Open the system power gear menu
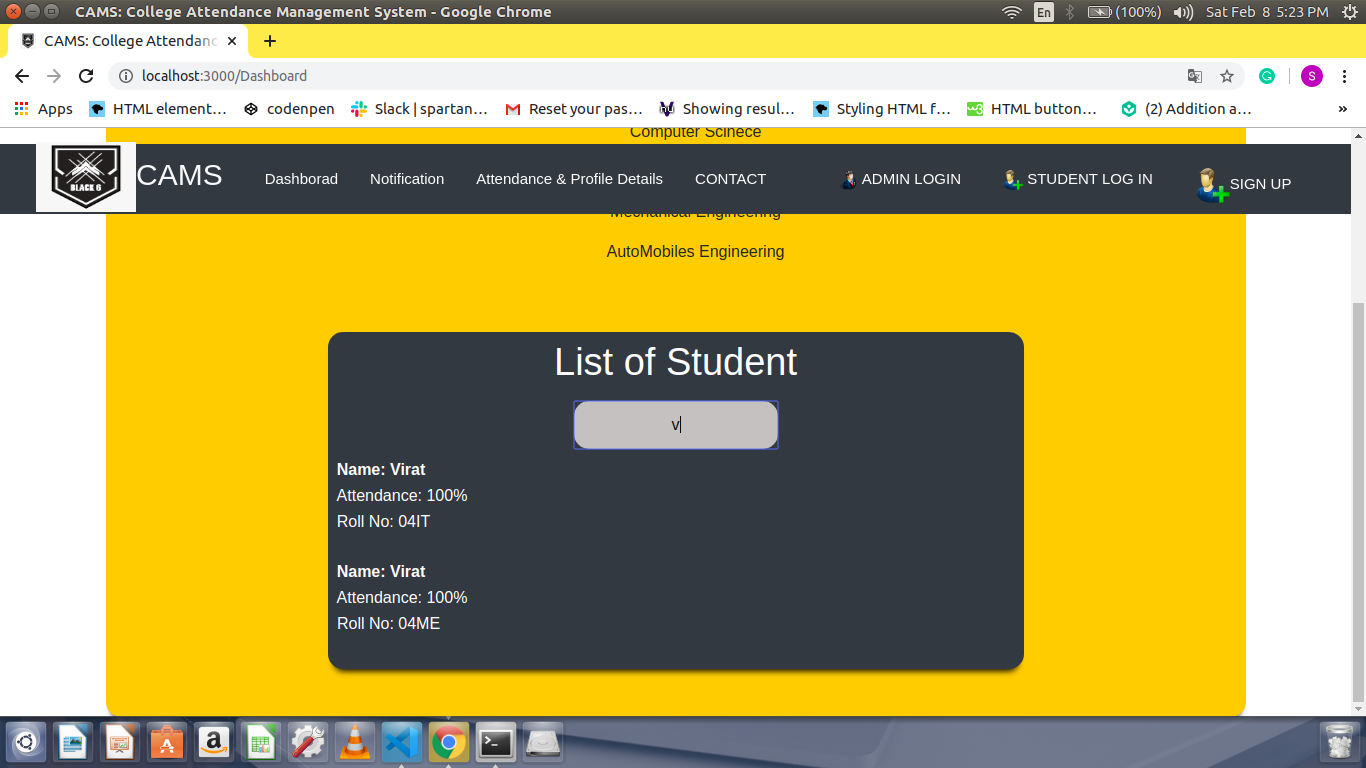The image size is (1366, 768). click(x=1349, y=12)
